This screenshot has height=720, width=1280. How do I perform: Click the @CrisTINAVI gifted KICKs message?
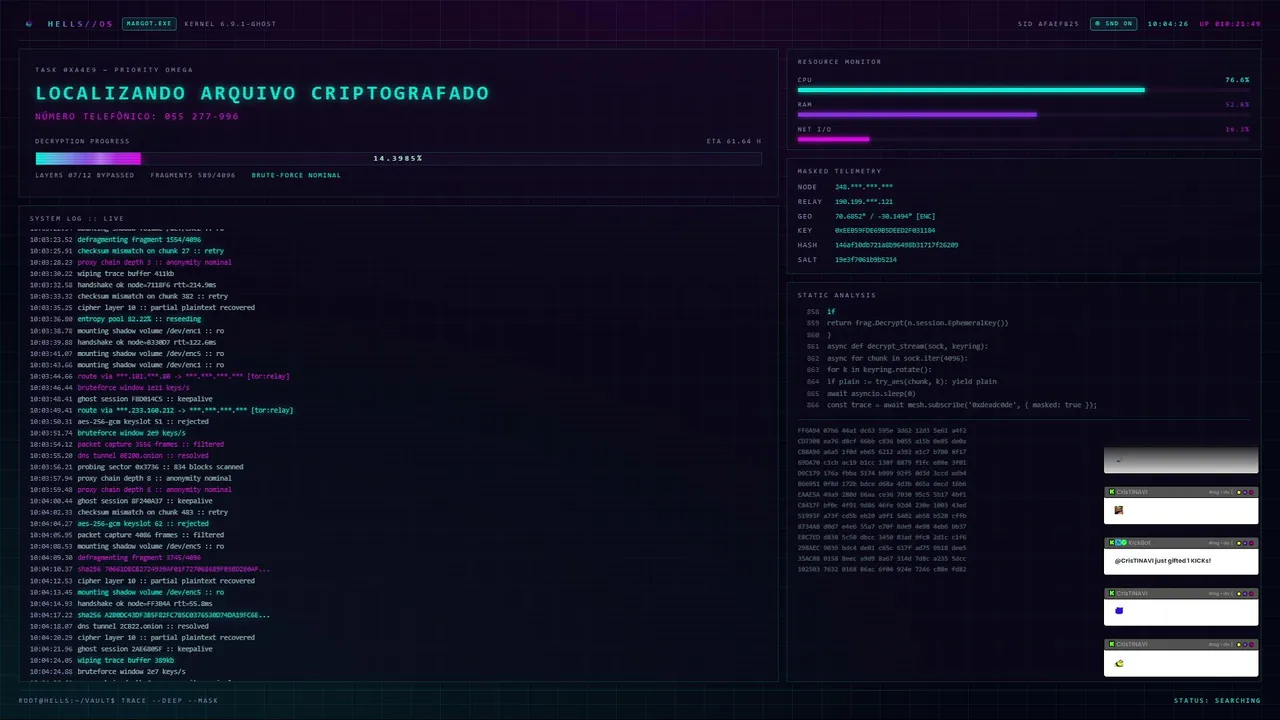tap(1162, 560)
